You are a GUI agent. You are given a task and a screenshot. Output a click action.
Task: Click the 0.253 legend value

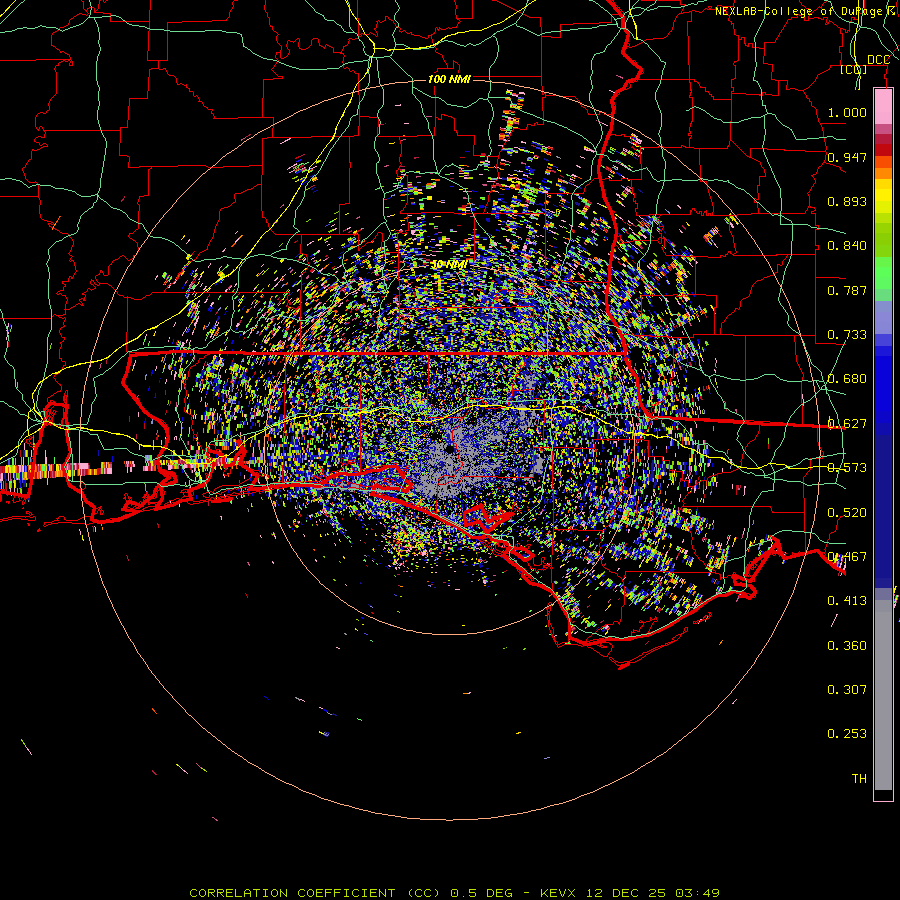(847, 734)
